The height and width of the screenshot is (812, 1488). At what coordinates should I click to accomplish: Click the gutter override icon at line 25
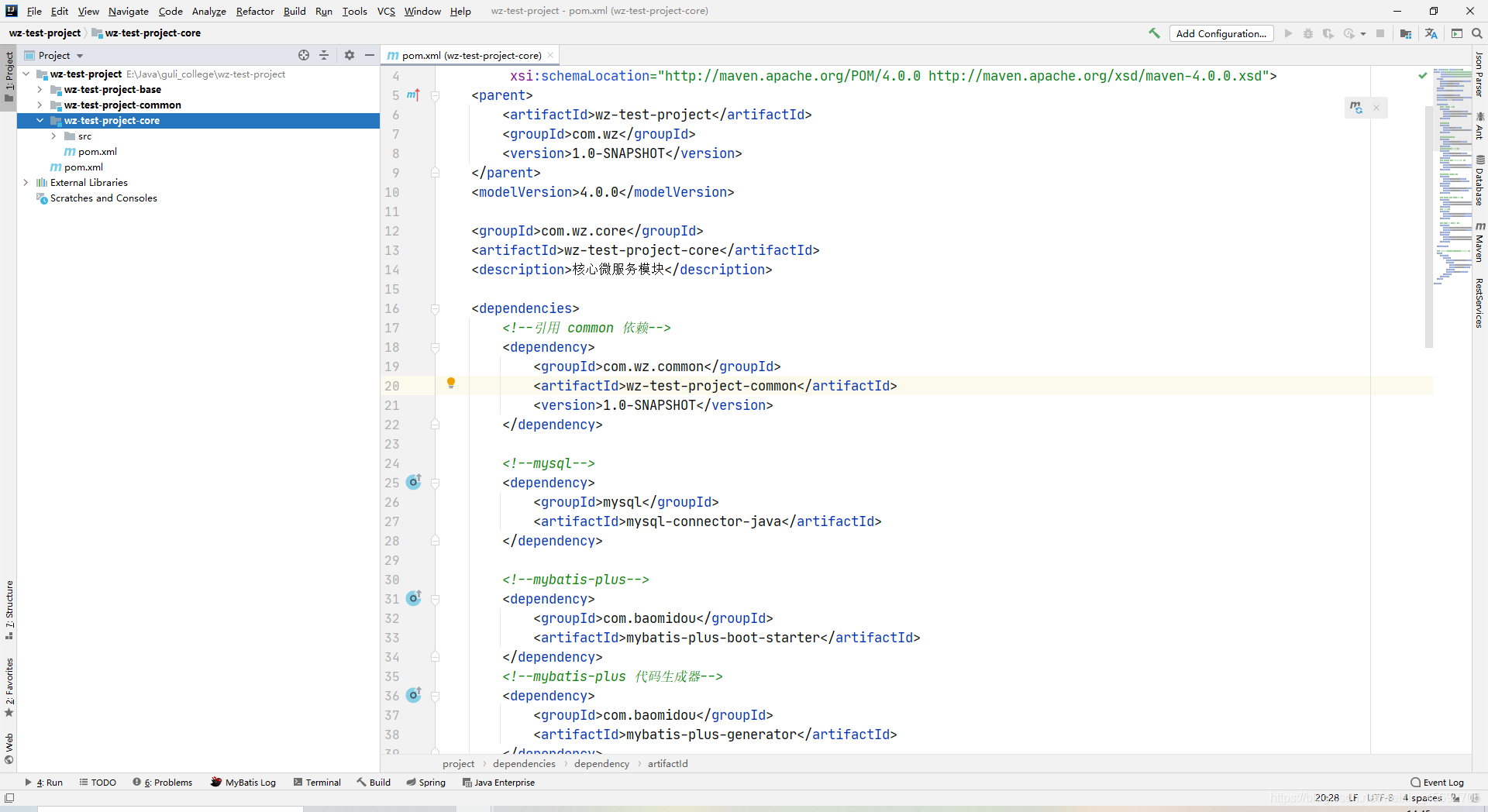pos(414,482)
